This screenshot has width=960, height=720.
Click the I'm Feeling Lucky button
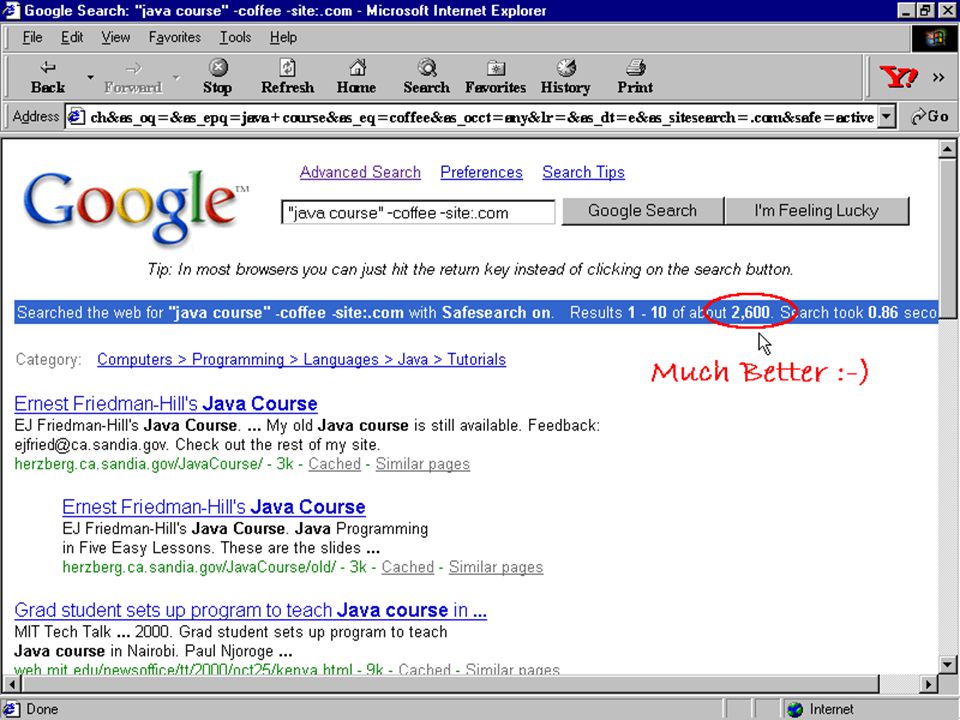pyautogui.click(x=816, y=211)
